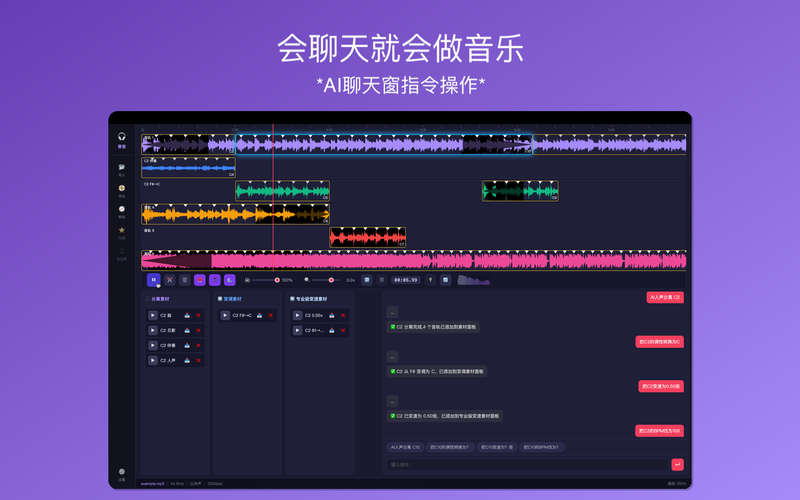Image resolution: width=800 pixels, height=500 pixels.
Task: Adjust the zoom slider at 3.0x
Action: click(x=325, y=280)
